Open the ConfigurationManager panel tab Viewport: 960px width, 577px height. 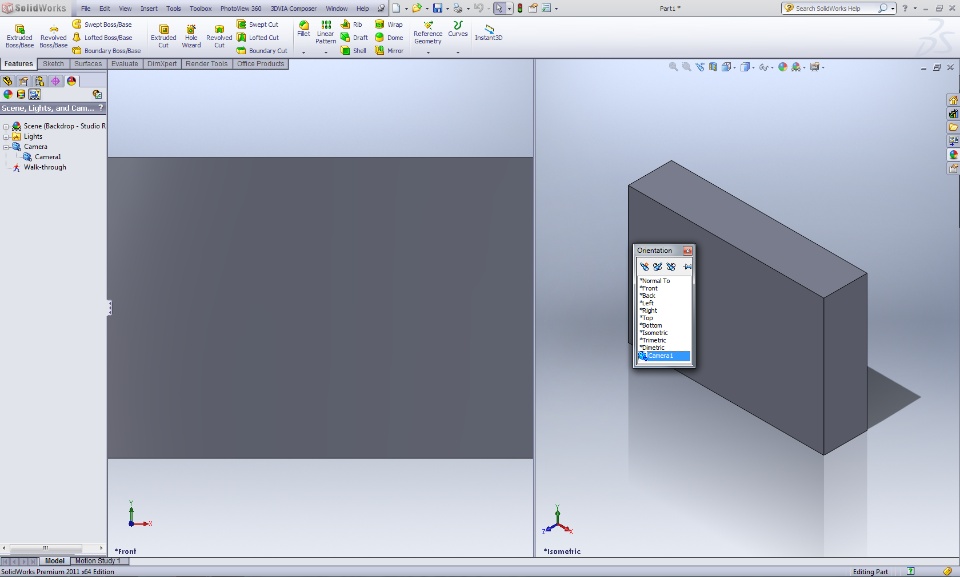click(x=39, y=81)
